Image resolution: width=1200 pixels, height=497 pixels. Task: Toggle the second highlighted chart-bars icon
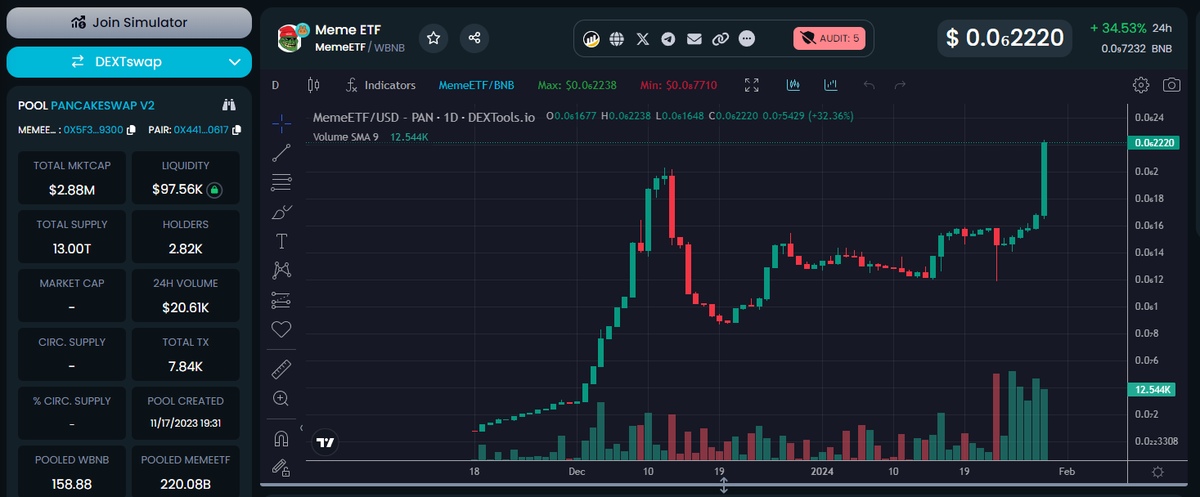click(830, 85)
